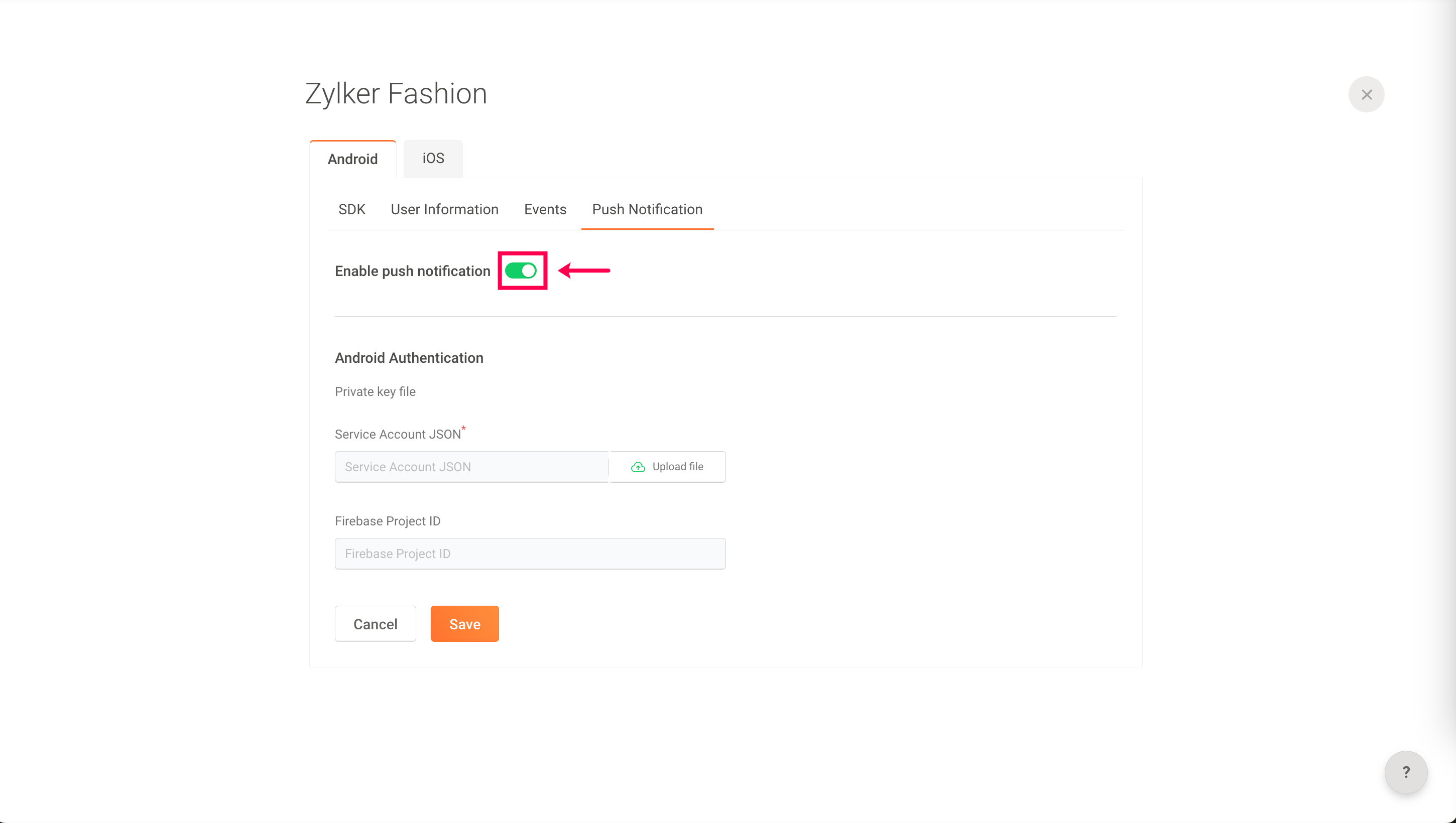Click the Firebase Project ID field label

(x=388, y=521)
